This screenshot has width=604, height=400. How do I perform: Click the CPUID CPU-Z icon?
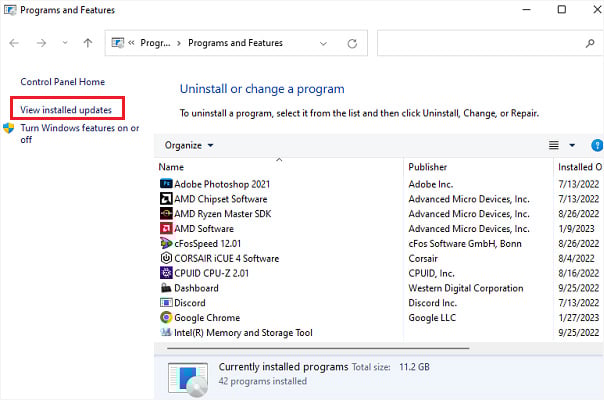pyautogui.click(x=166, y=273)
